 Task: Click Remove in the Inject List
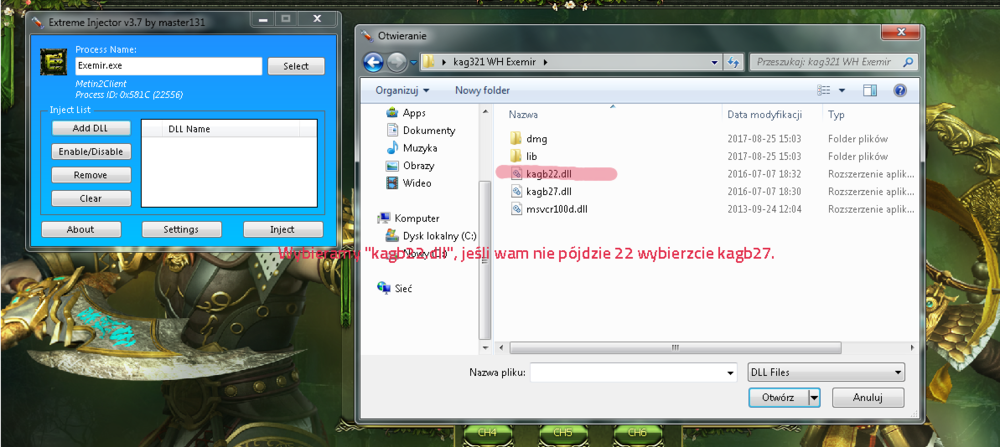click(91, 175)
